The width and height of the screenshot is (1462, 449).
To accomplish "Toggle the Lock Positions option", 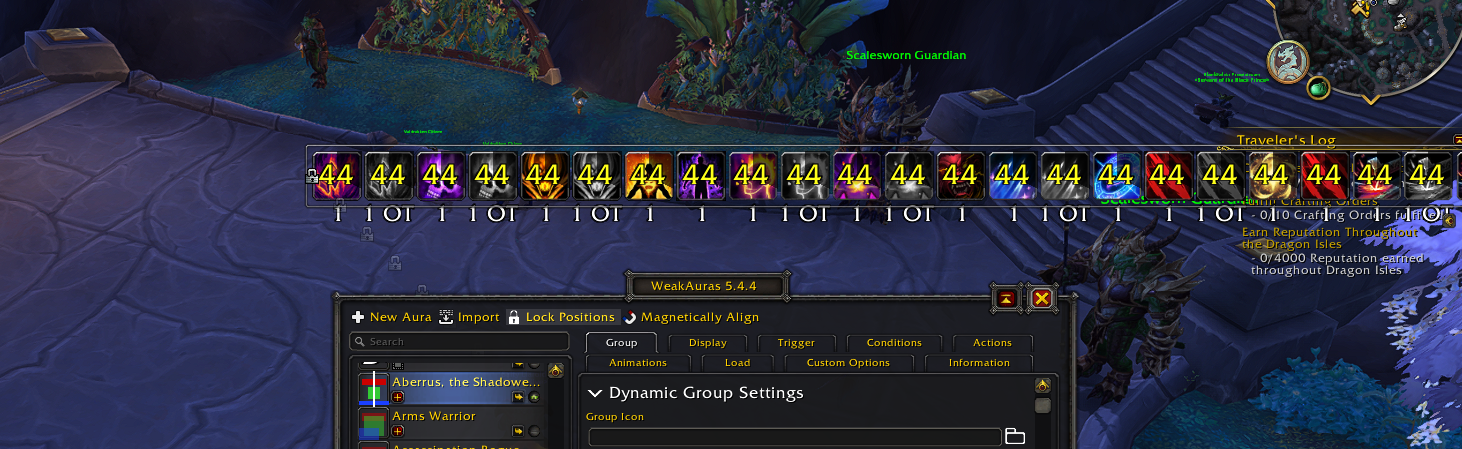I will point(561,317).
